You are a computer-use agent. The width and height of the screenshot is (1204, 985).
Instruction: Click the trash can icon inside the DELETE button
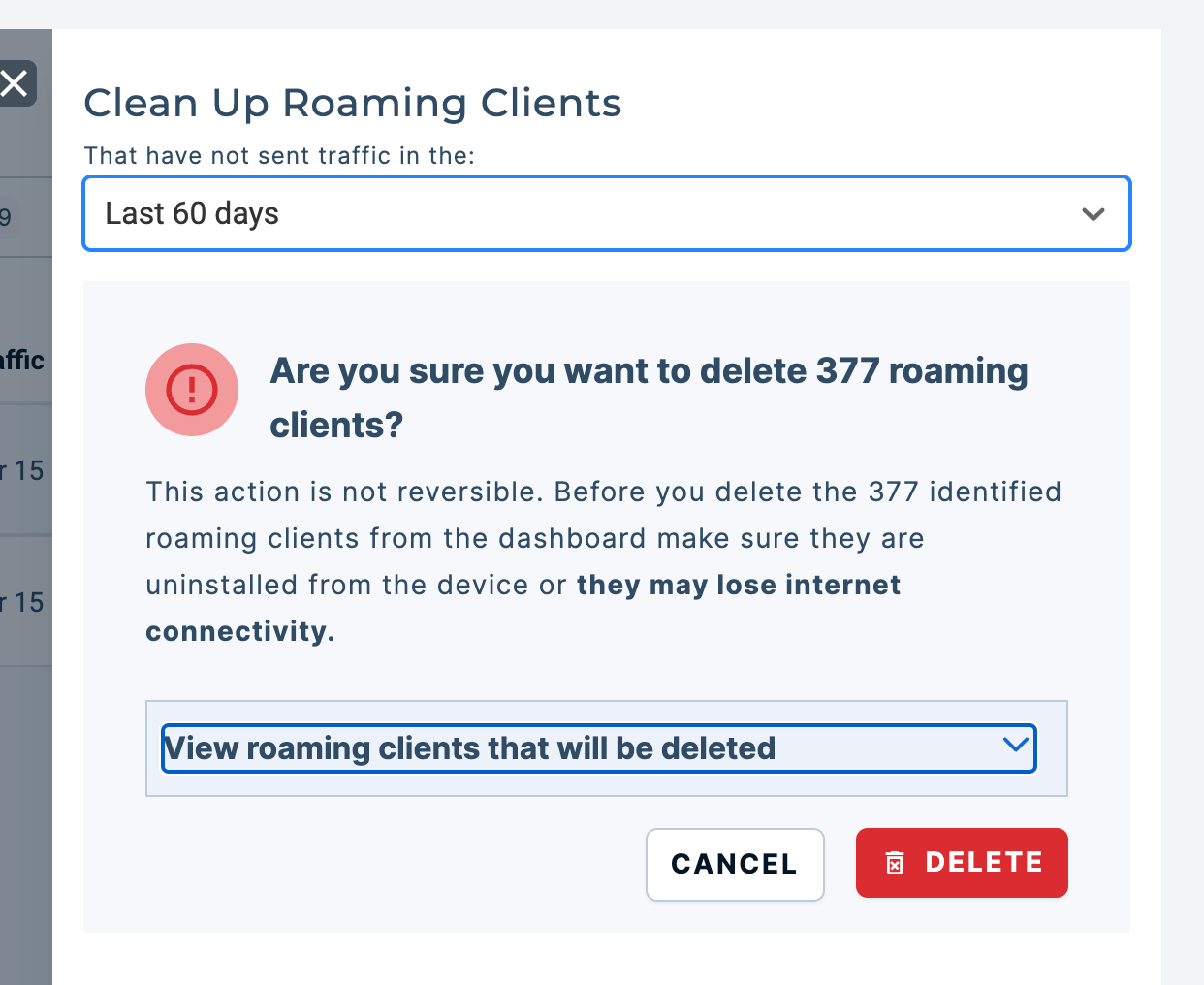(x=895, y=863)
